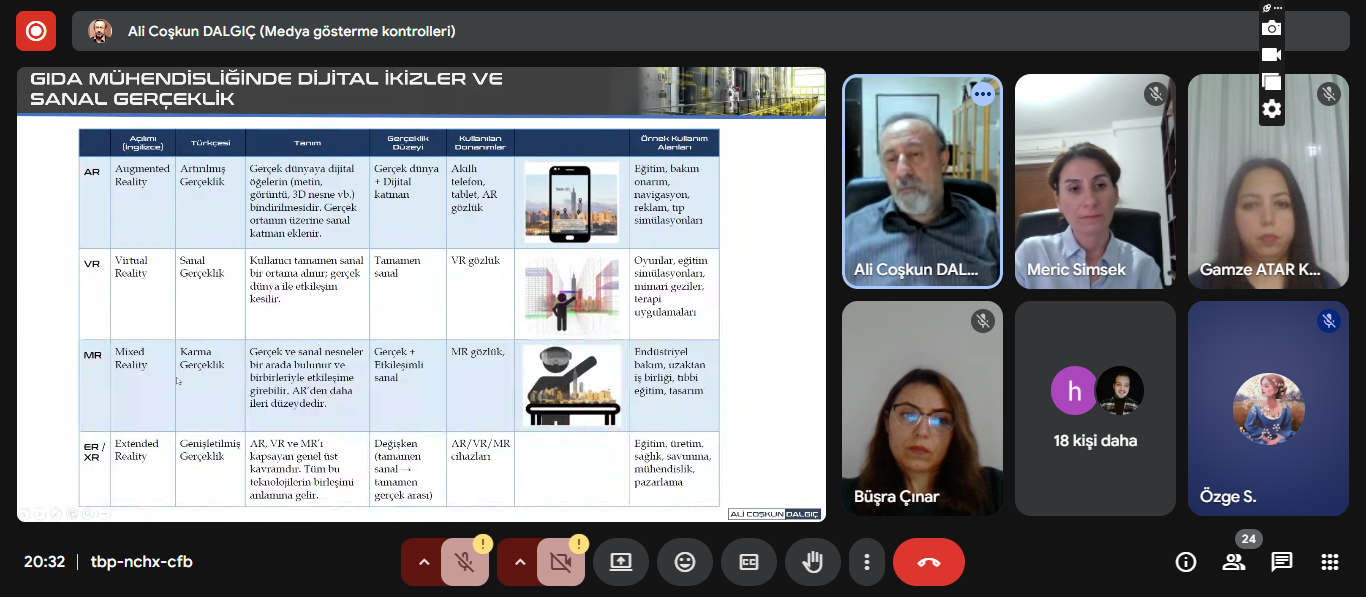The width and height of the screenshot is (1366, 597).
Task: Open the emoji reactions picker
Action: pyautogui.click(x=685, y=562)
